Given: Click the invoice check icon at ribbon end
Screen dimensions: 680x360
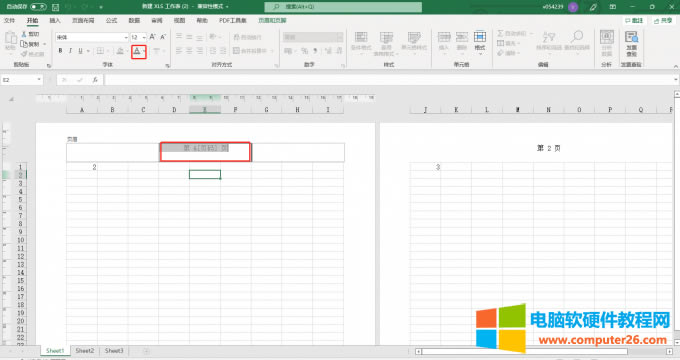Looking at the screenshot, I should (631, 43).
